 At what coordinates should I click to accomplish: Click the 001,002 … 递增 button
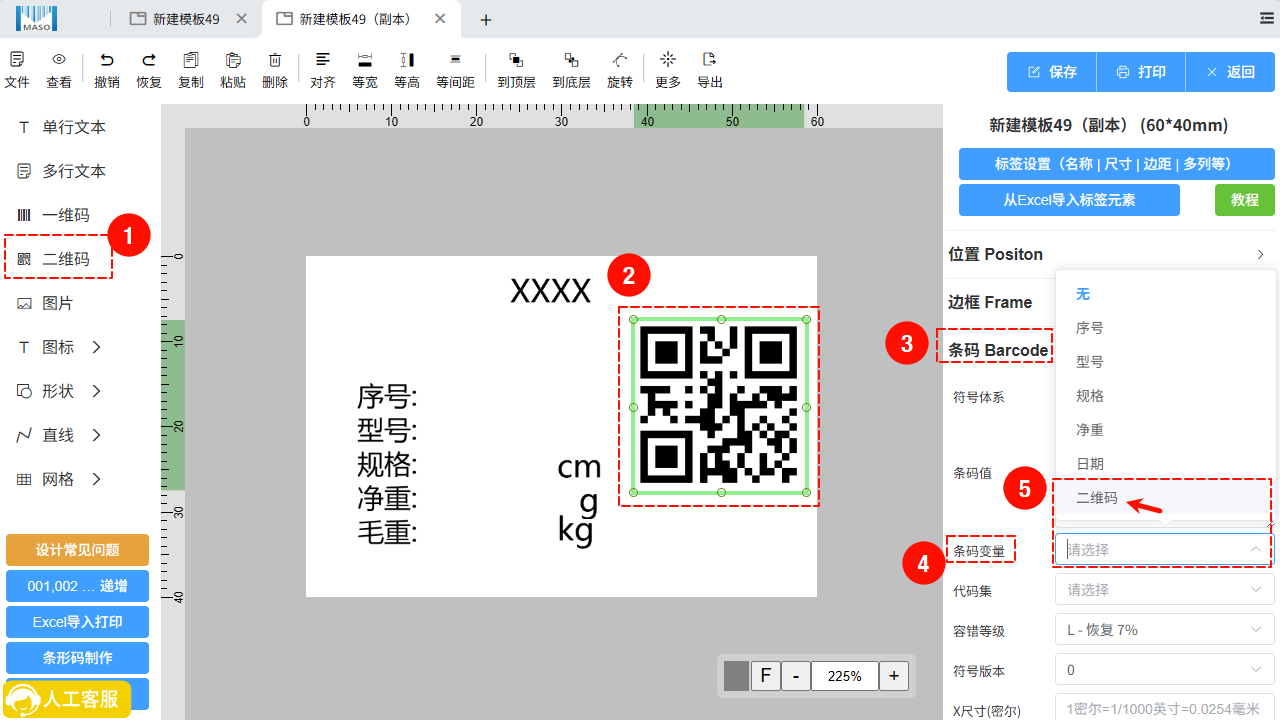[x=77, y=586]
